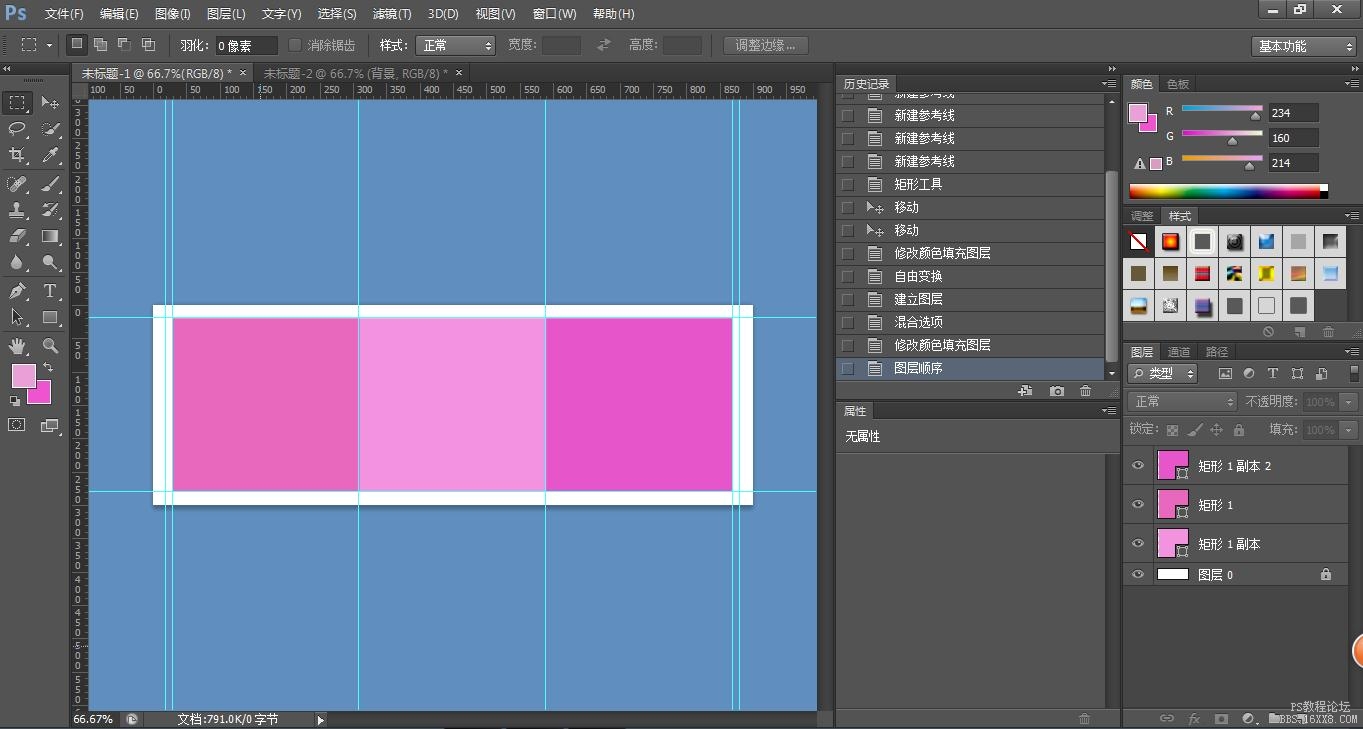Change screen mode from toolbox
This screenshot has width=1363, height=729.
tap(50, 425)
